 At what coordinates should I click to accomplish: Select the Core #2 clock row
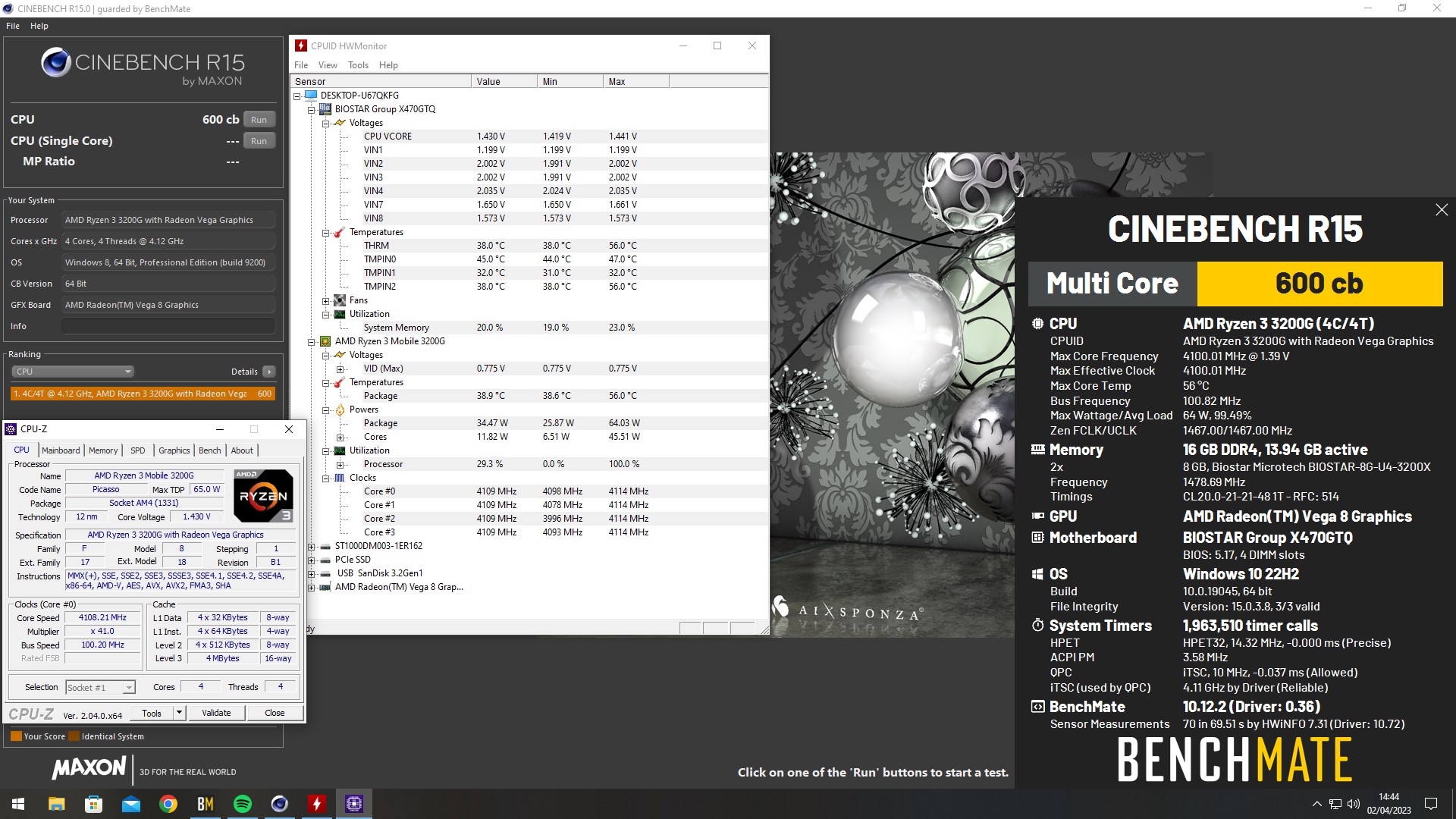click(x=529, y=519)
